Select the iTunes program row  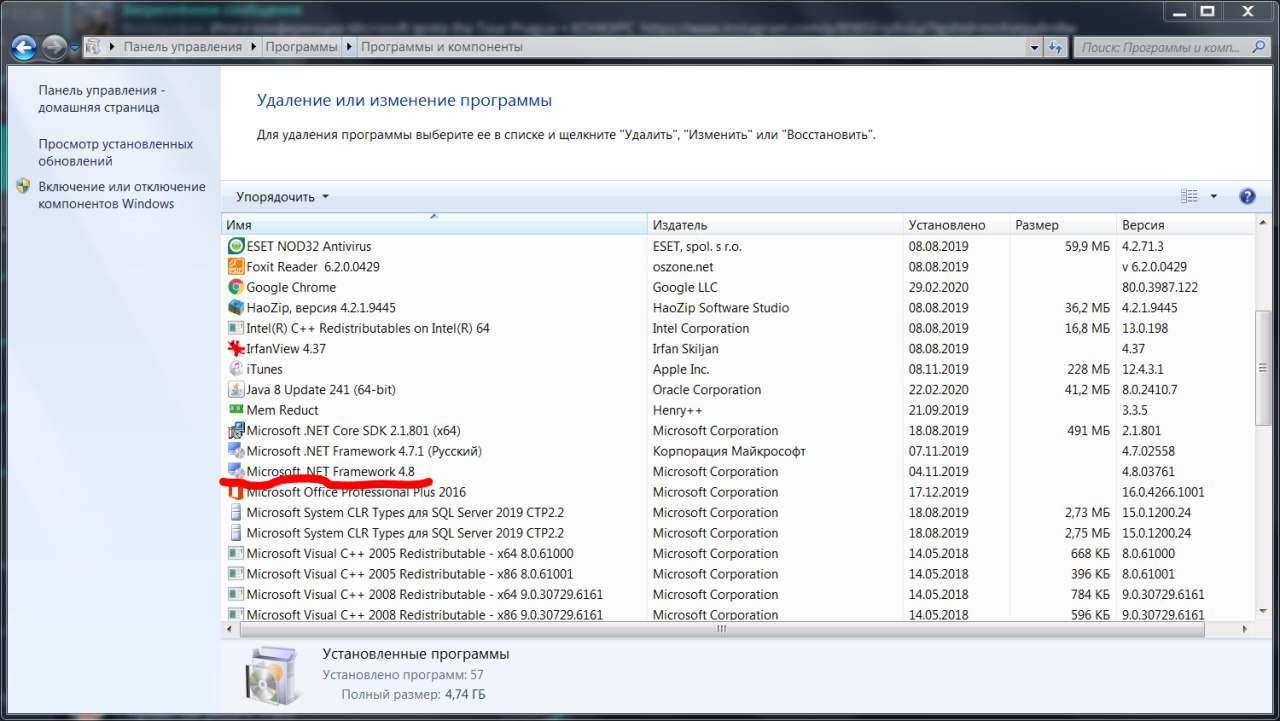click(737, 369)
